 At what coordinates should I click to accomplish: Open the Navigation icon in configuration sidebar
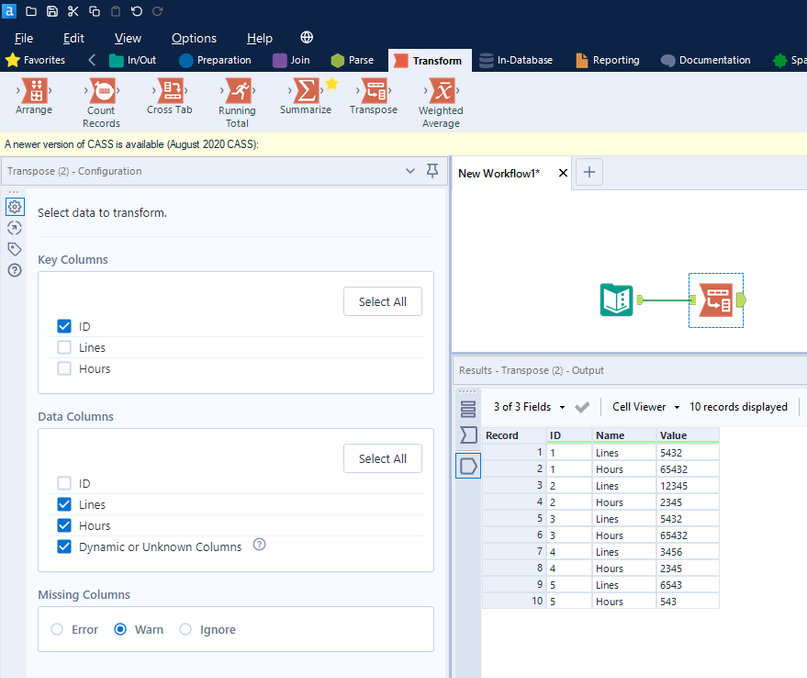click(x=15, y=228)
